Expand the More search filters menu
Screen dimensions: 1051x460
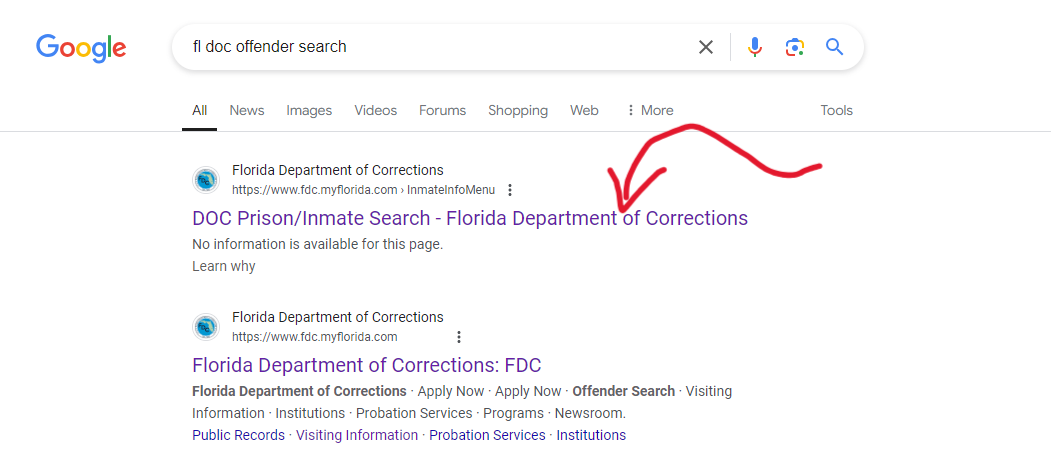(x=649, y=111)
